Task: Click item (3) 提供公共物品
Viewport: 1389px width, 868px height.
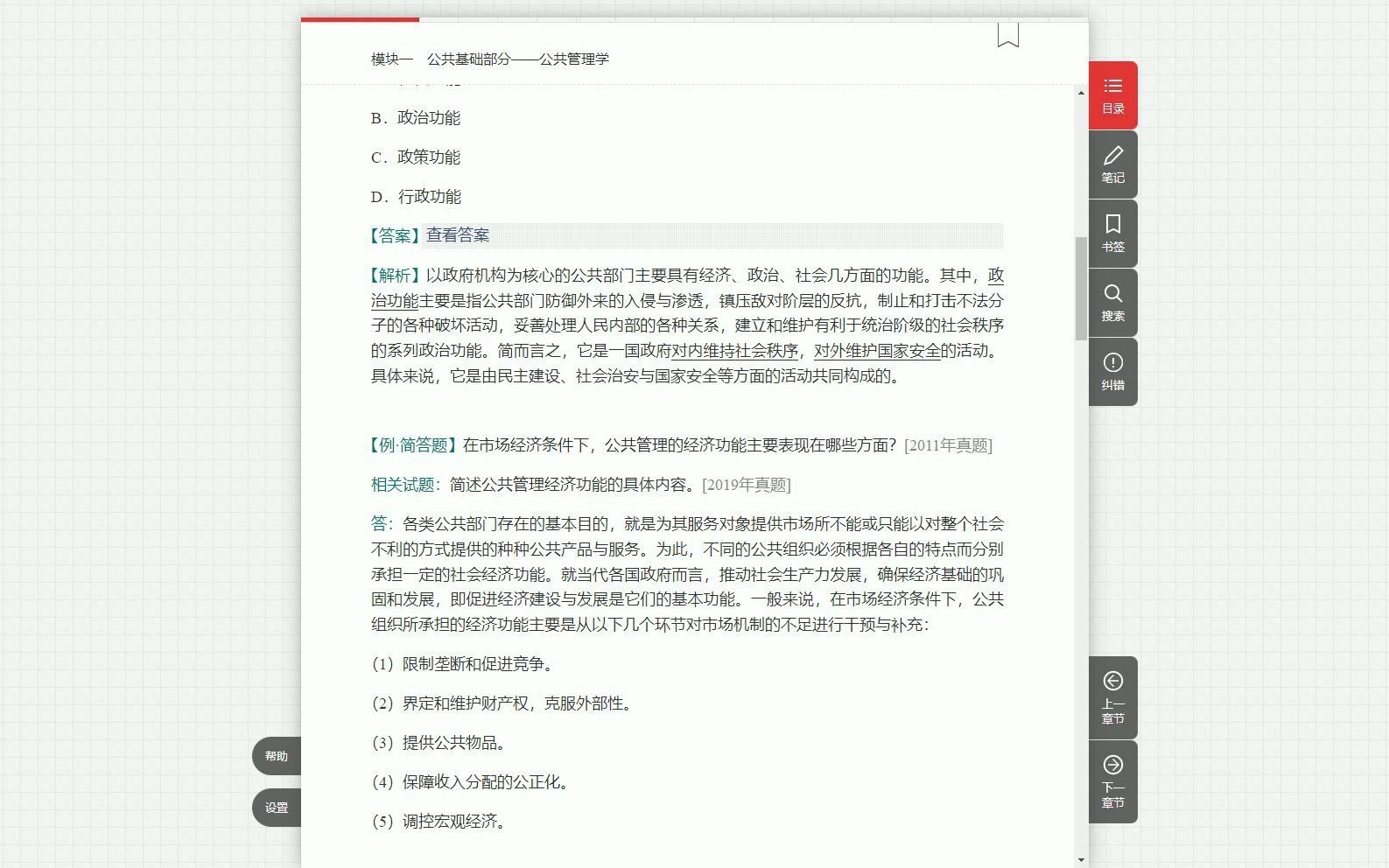Action: pos(439,743)
